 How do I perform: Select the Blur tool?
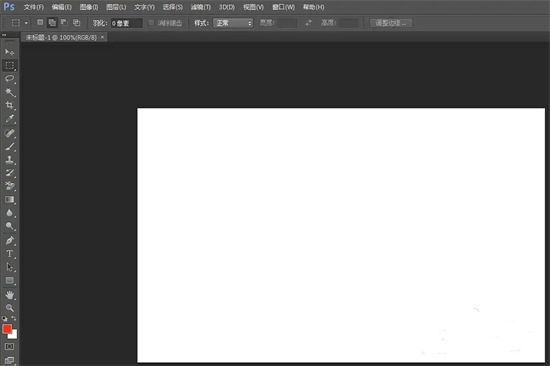[x=9, y=213]
